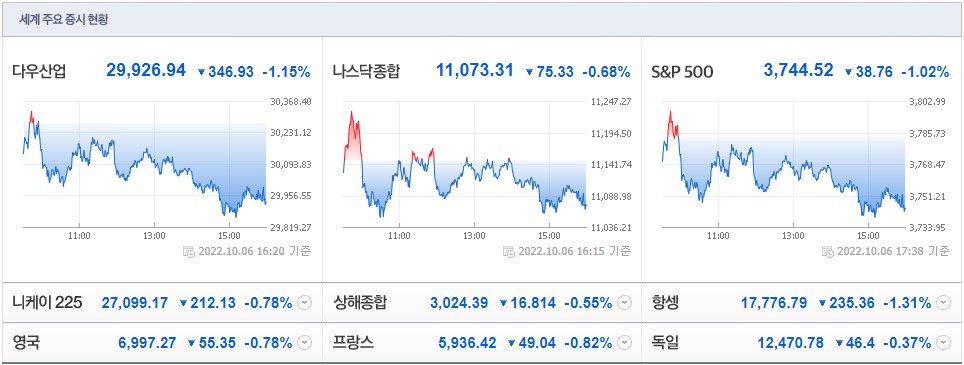Viewport: 964px width, 365px height.
Task: Expand the 독일 row chevron
Action: tap(944, 343)
